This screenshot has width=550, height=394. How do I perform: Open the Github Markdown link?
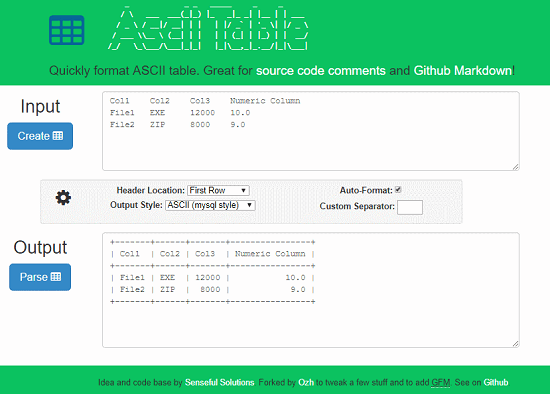coord(463,71)
